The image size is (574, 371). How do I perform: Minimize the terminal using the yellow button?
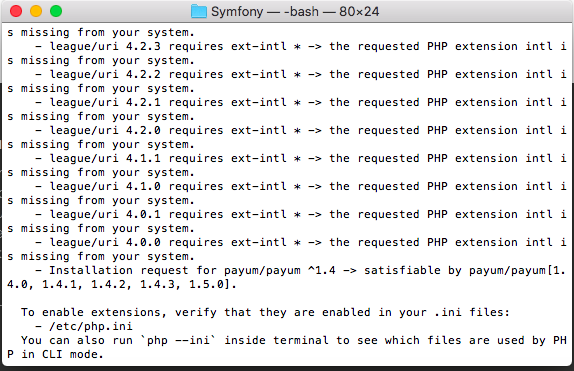(36, 11)
